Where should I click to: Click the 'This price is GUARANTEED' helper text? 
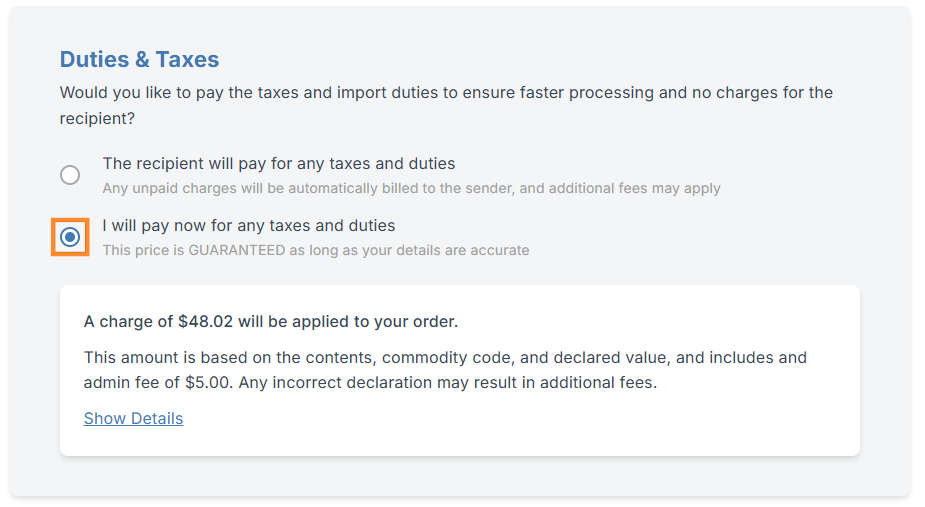tap(316, 250)
